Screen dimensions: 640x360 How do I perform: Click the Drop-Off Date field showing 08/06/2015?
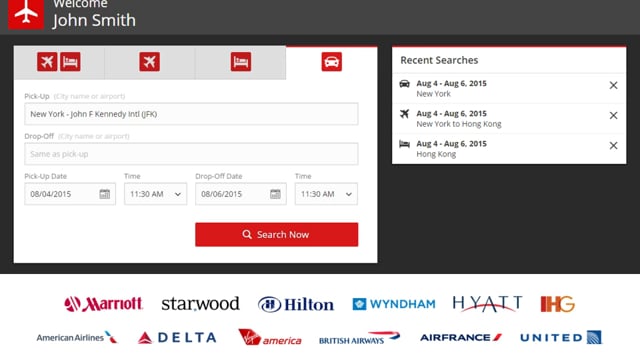(x=240, y=194)
